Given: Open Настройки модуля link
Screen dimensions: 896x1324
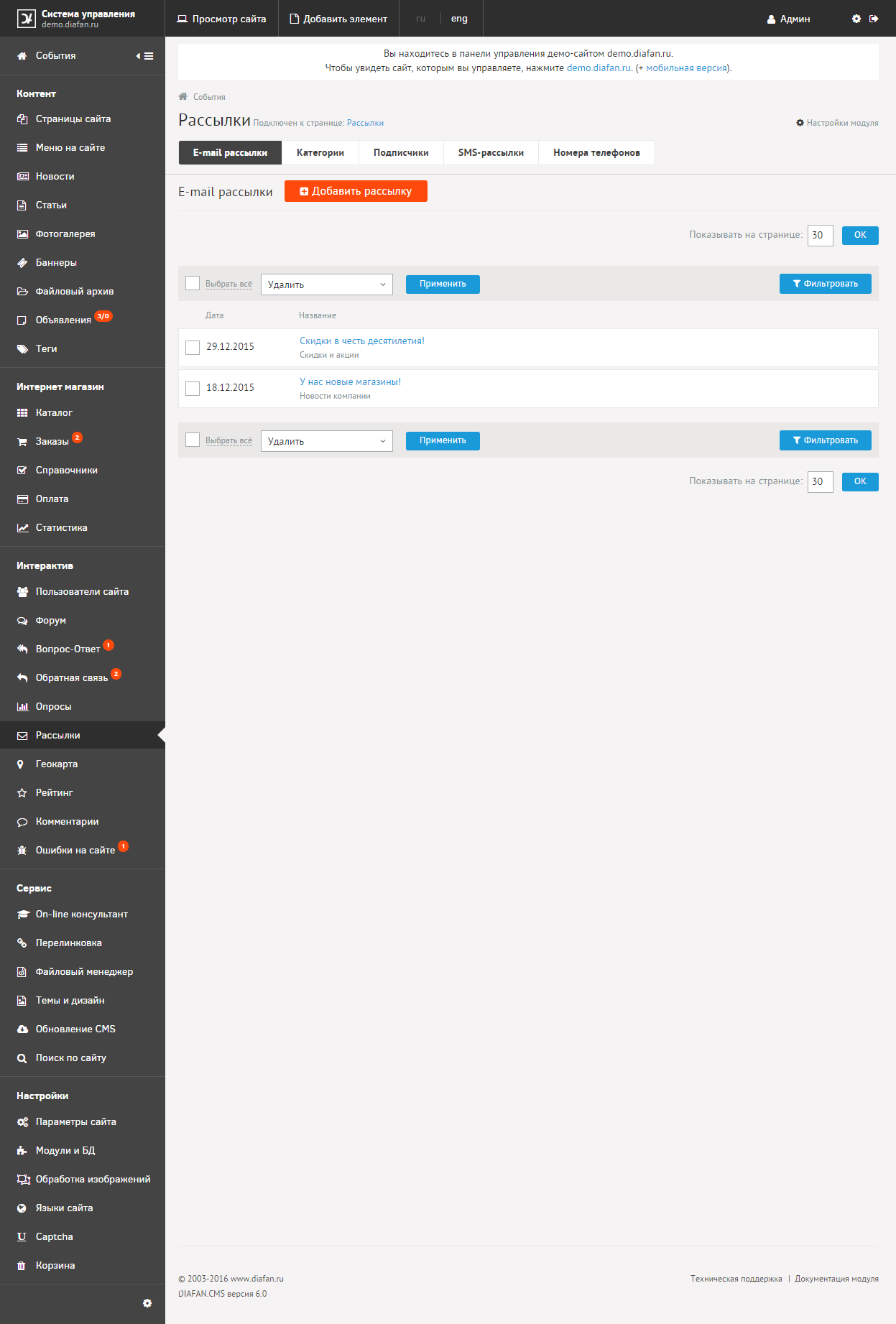Looking at the screenshot, I should pos(837,123).
